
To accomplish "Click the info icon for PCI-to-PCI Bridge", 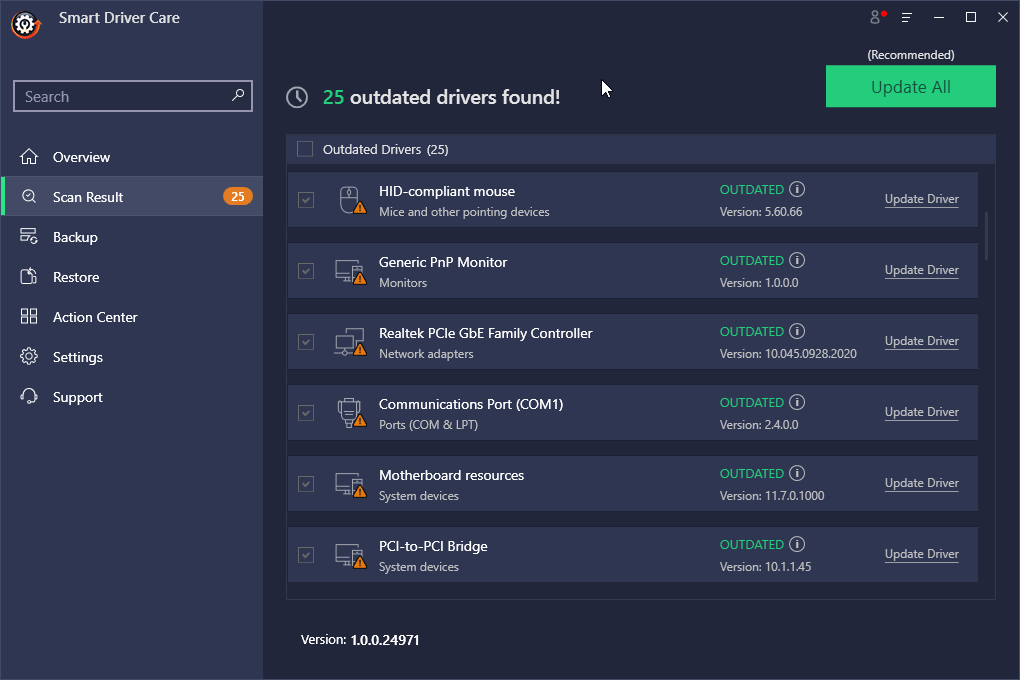I will point(797,544).
